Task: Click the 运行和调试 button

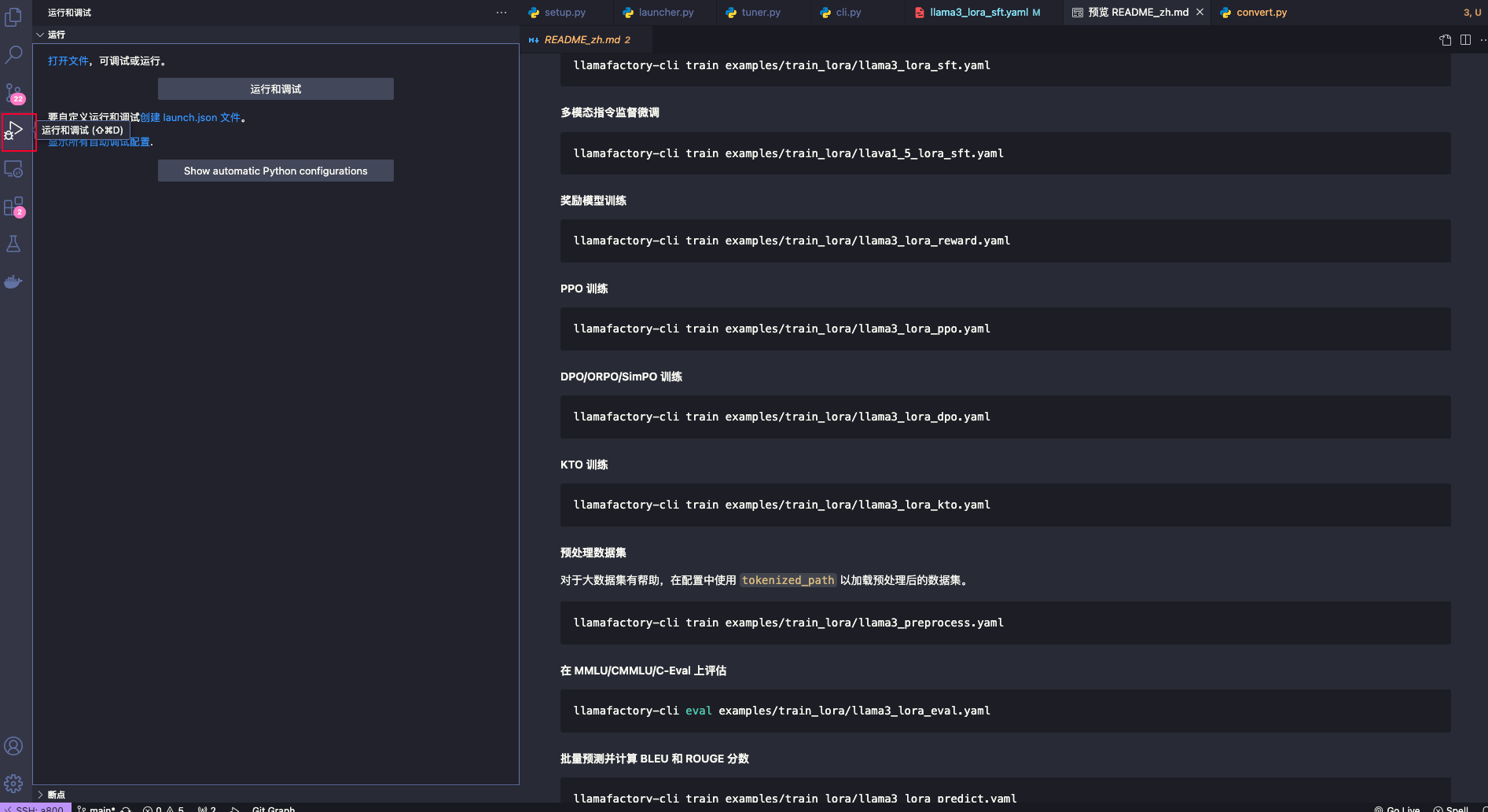Action: 275,89
